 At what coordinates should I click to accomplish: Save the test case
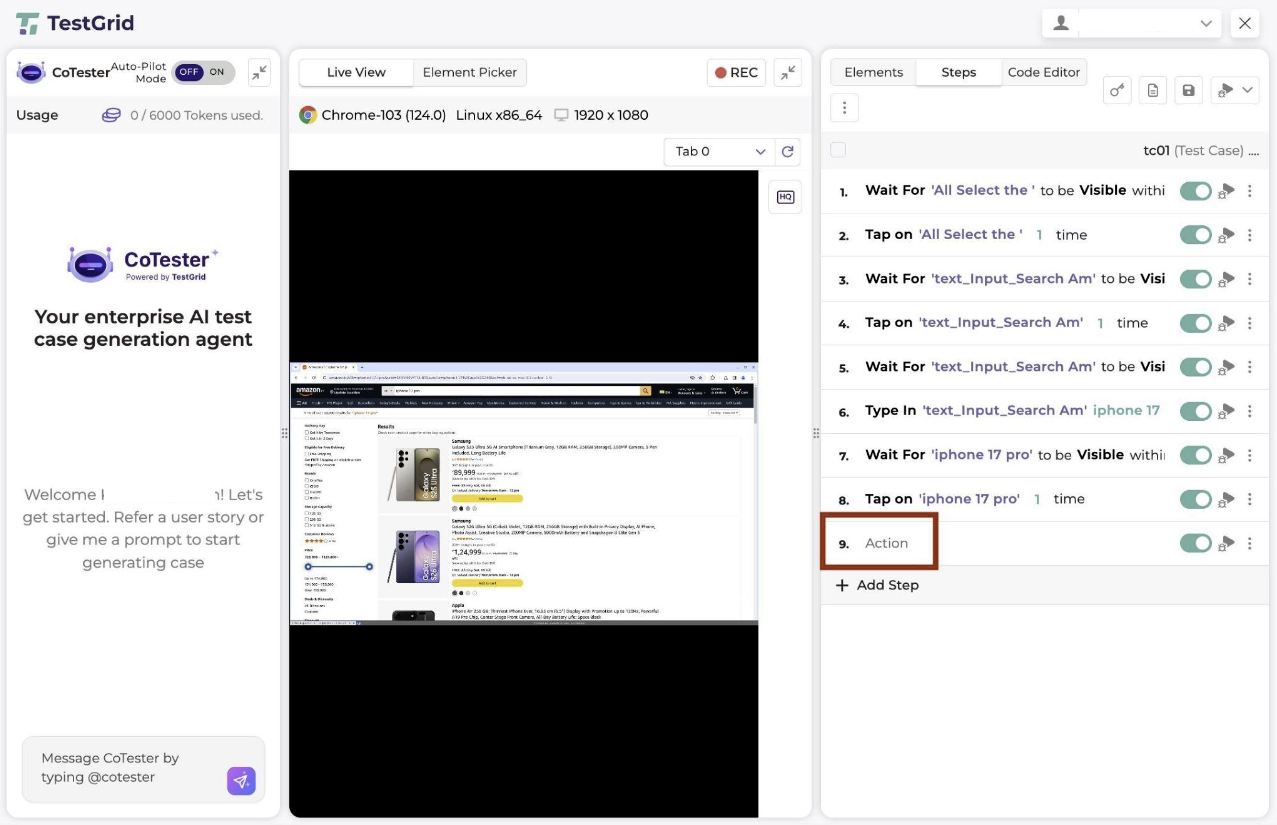tap(1188, 90)
